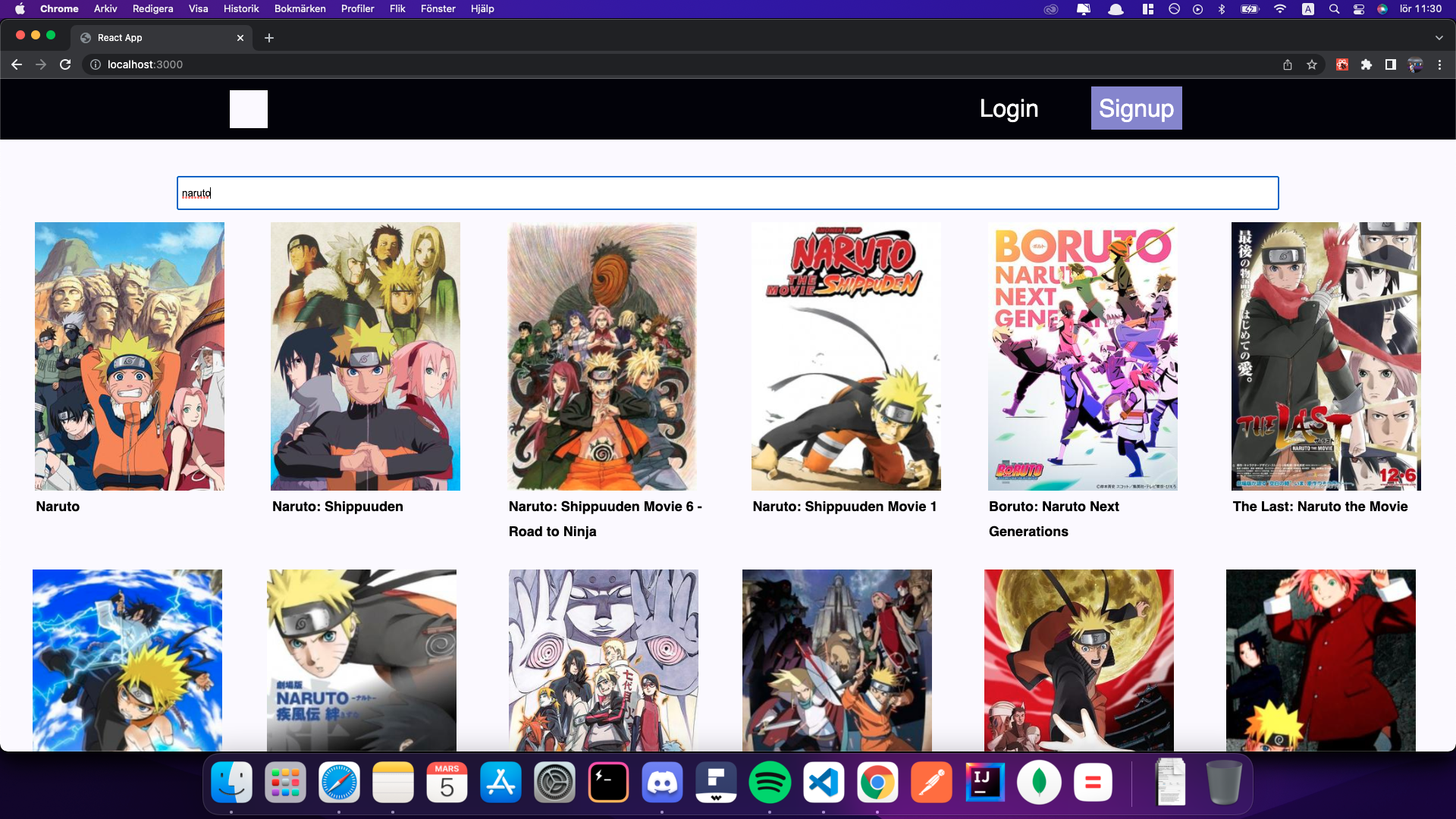The image size is (1456, 819).
Task: Open Postman from the Dock
Action: coord(931,783)
